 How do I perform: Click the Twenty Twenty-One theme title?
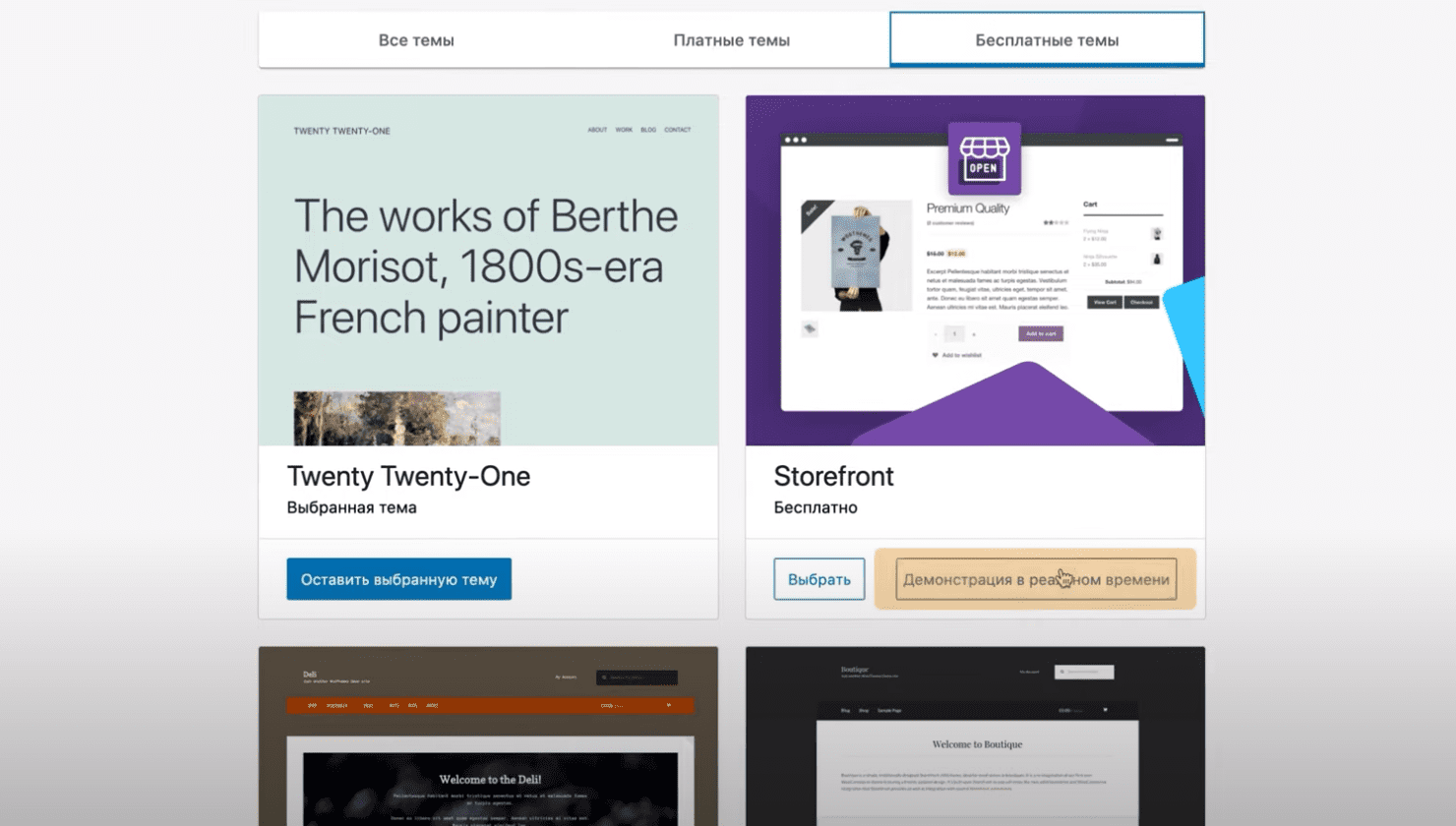(x=408, y=476)
